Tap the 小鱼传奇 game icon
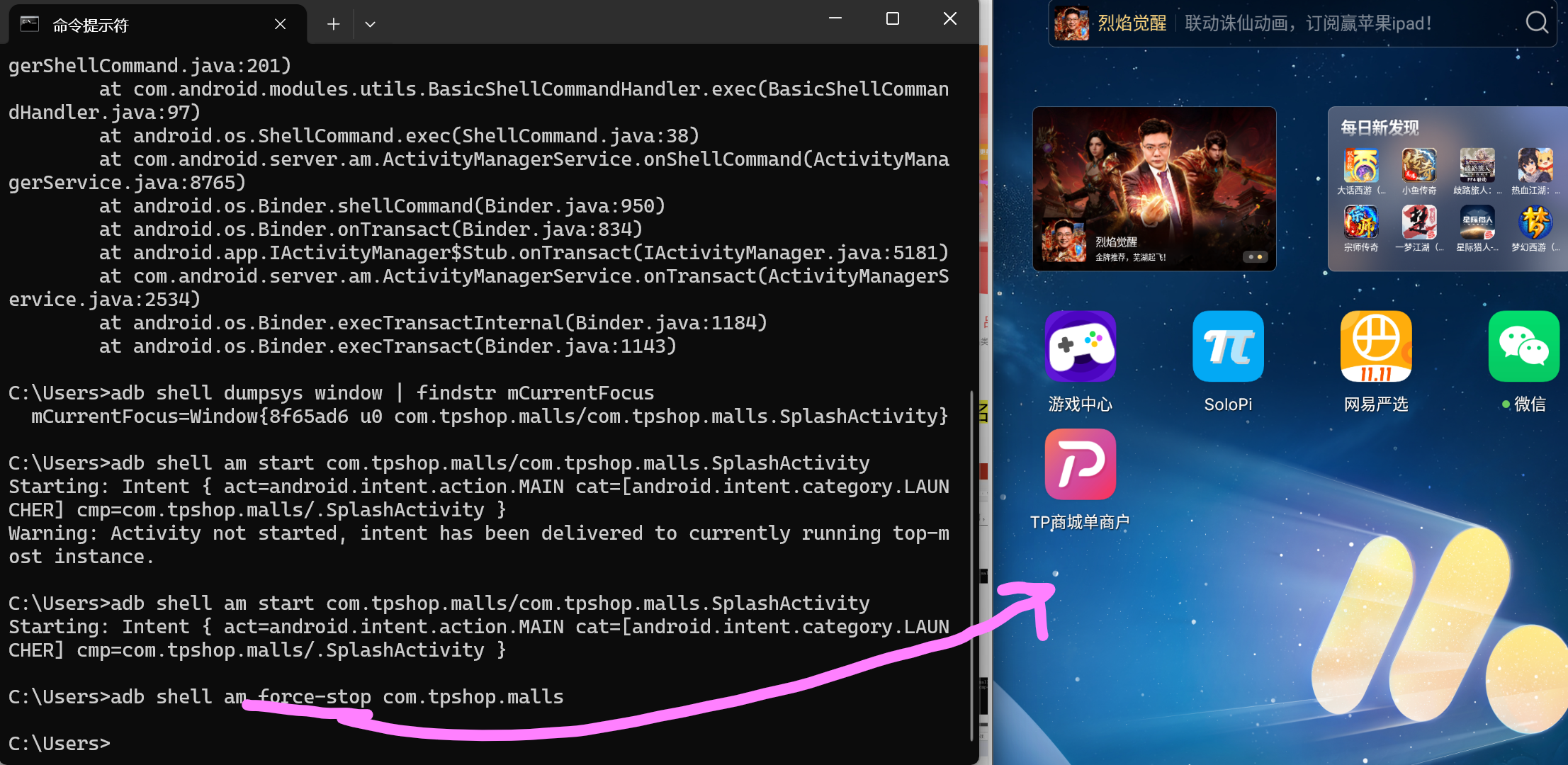 pyautogui.click(x=1419, y=166)
